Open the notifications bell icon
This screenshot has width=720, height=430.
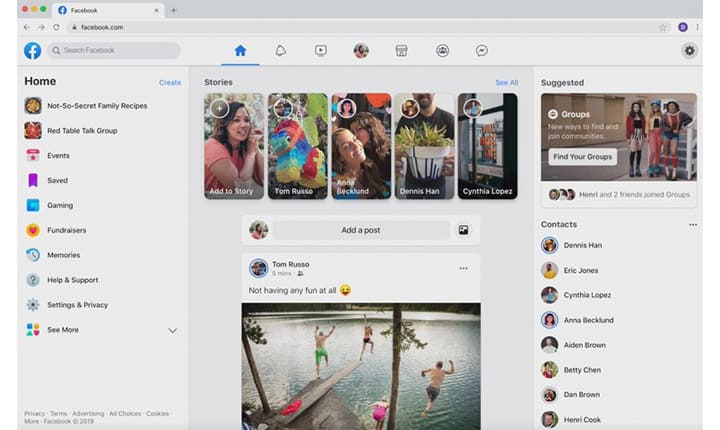(x=280, y=50)
